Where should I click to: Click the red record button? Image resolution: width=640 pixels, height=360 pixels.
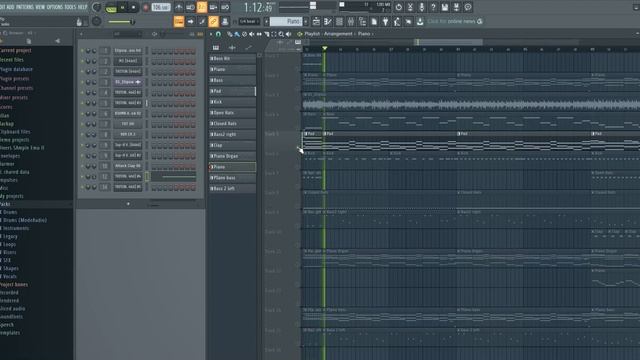click(145, 7)
